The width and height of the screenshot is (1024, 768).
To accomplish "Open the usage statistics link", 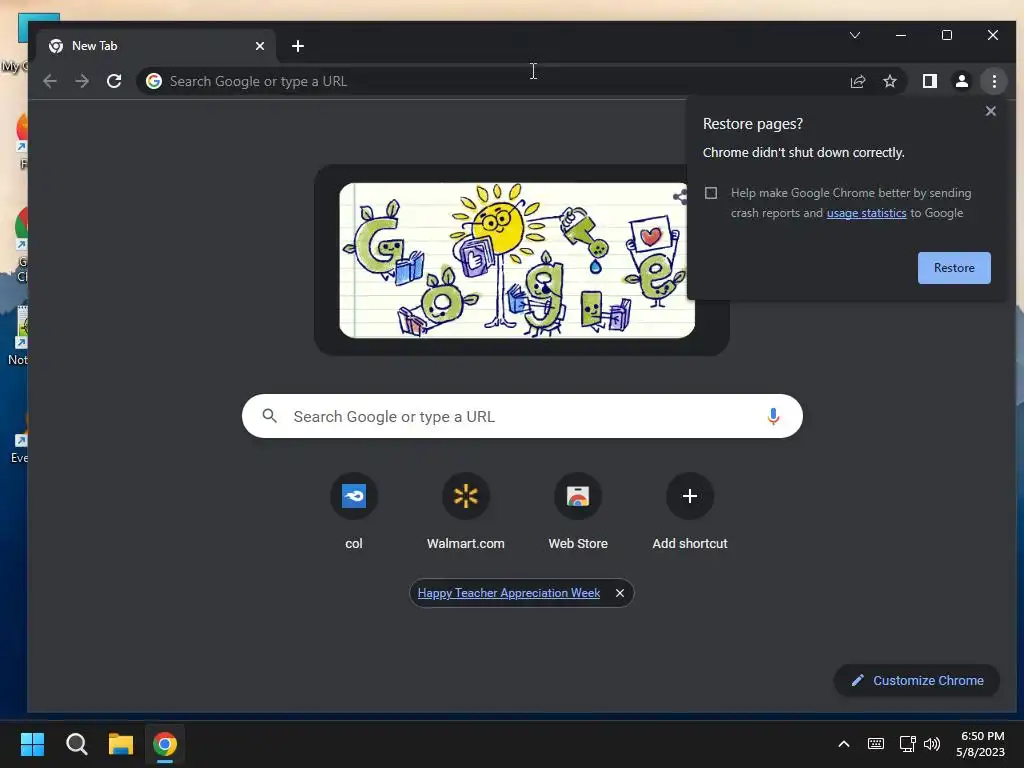I will click(866, 213).
